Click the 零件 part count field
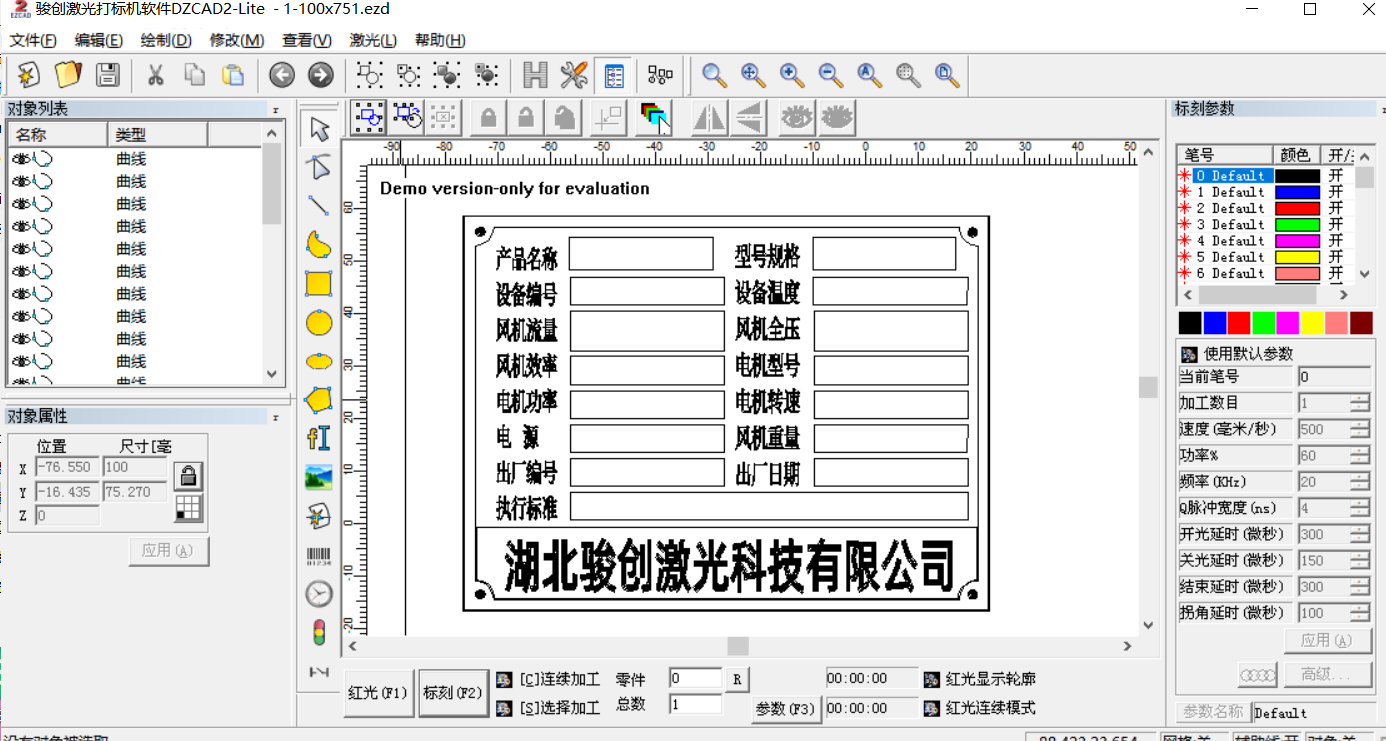Viewport: 1386px width, 741px height. (x=696, y=679)
